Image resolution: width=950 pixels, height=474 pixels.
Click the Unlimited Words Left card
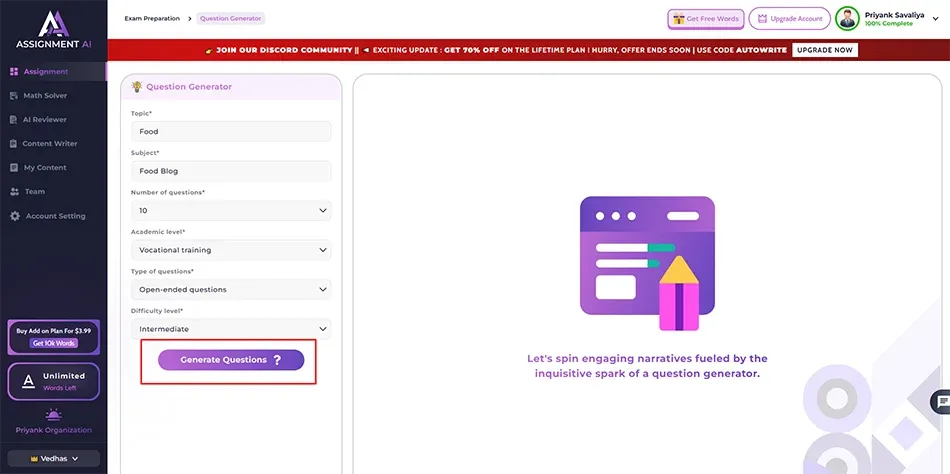click(x=53, y=381)
